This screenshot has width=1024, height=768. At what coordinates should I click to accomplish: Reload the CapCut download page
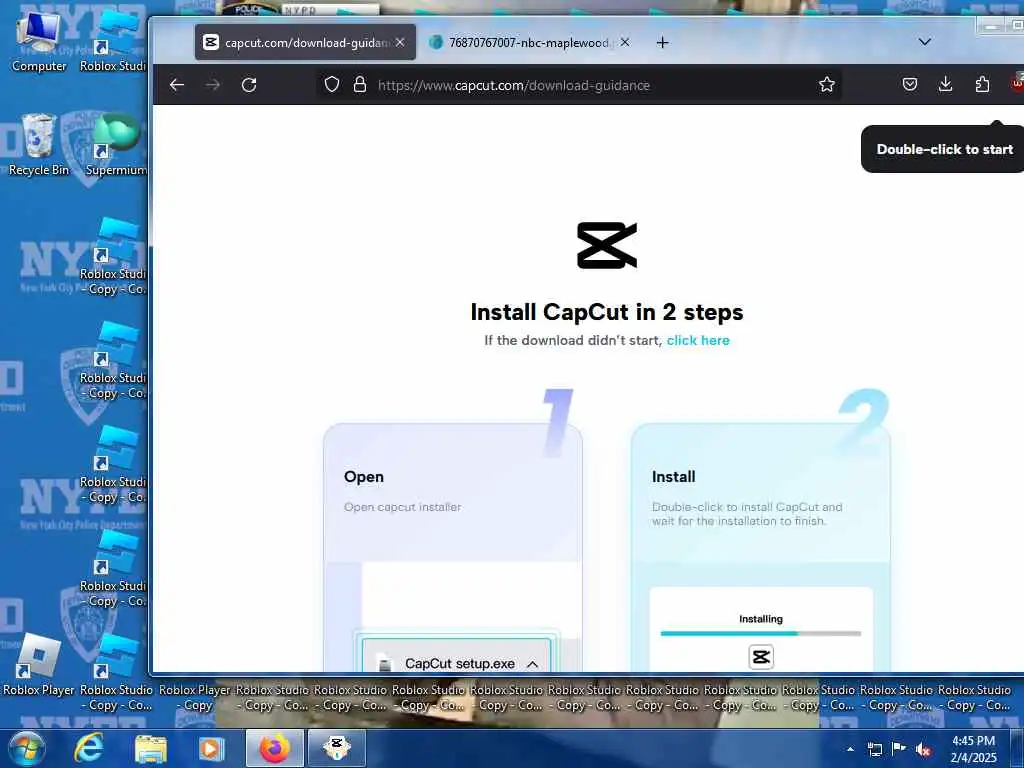(249, 85)
